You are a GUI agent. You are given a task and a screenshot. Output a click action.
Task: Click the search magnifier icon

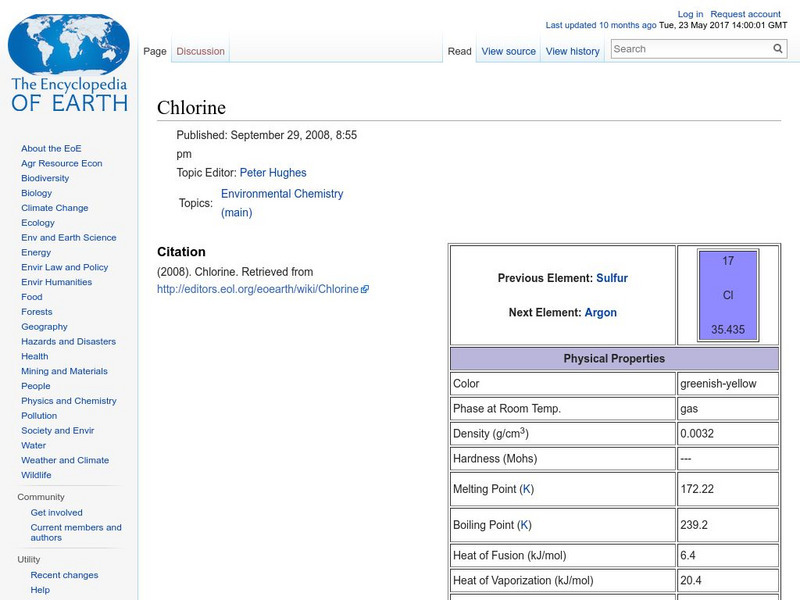pos(778,49)
